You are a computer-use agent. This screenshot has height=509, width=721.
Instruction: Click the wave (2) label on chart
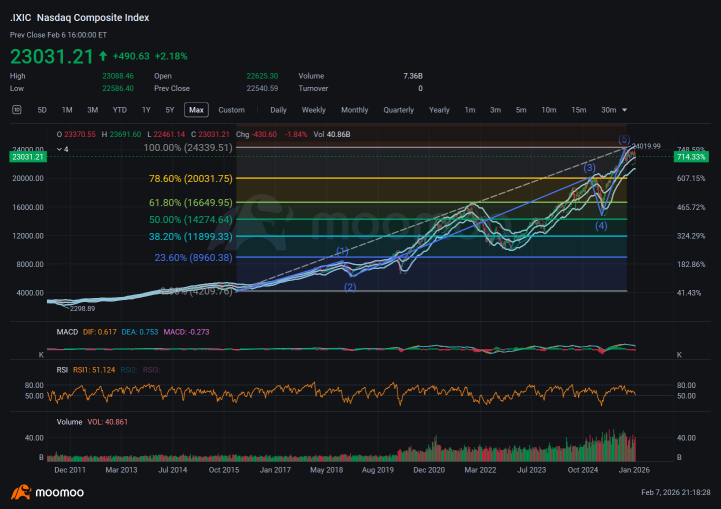(350, 287)
